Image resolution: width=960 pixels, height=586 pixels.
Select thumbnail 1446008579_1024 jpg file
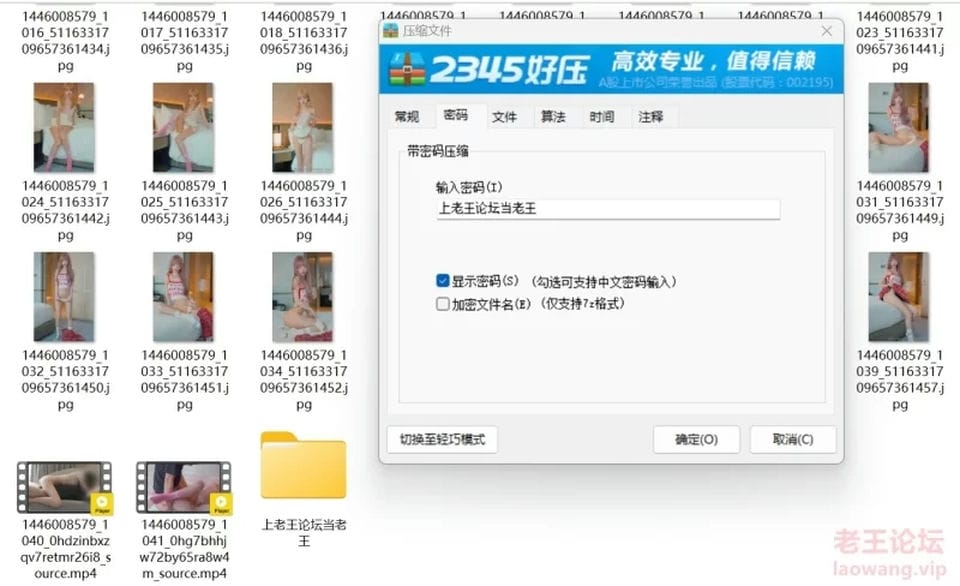click(64, 127)
